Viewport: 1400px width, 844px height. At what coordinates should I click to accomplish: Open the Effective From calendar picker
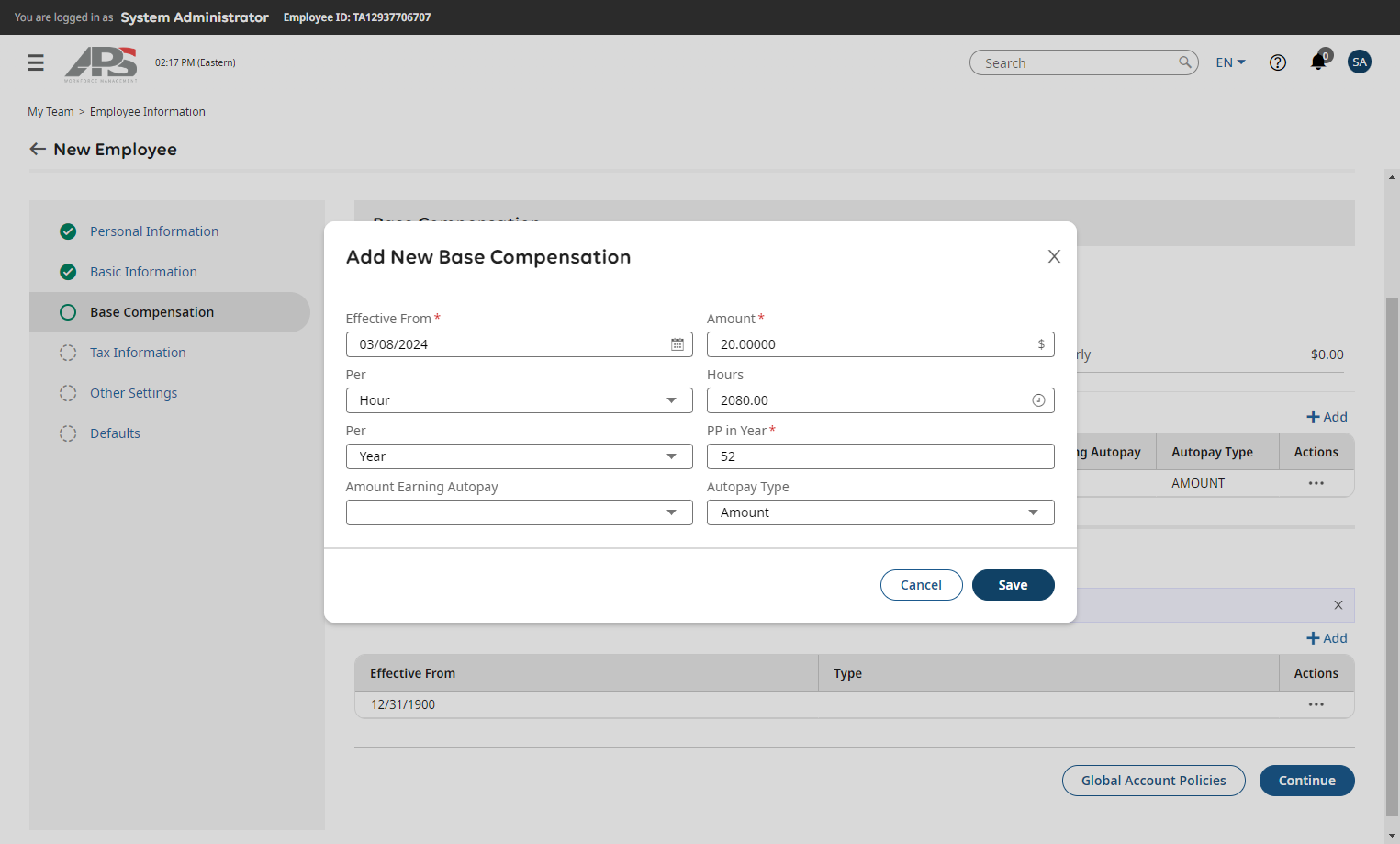pyautogui.click(x=678, y=344)
